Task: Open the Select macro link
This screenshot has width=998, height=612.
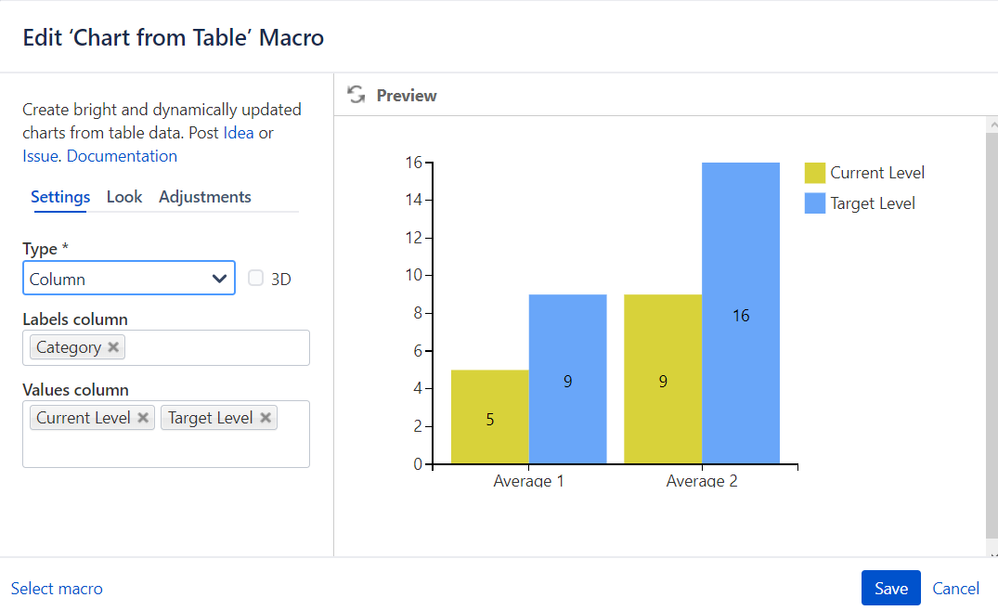Action: point(57,589)
